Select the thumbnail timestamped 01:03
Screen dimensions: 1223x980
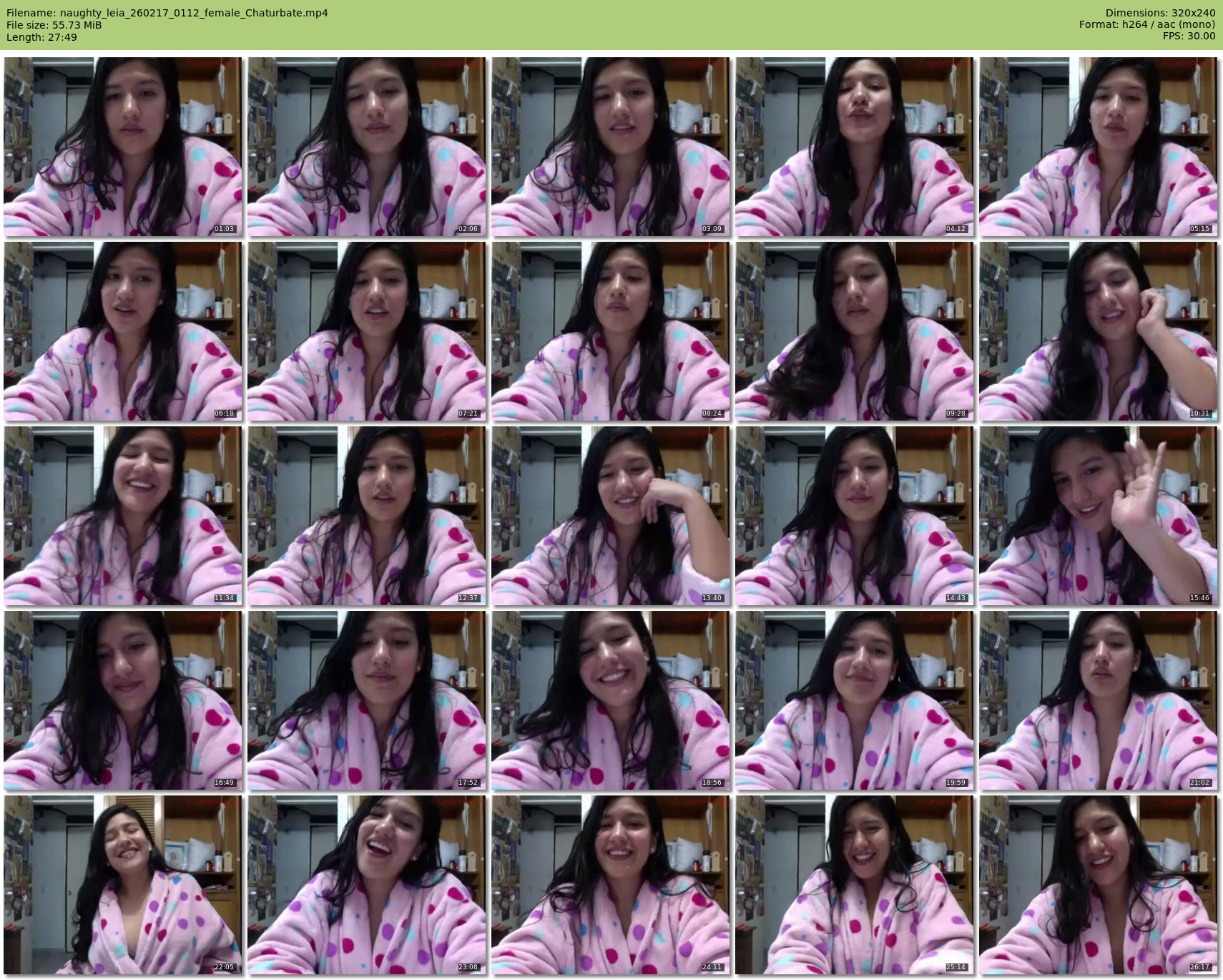(x=123, y=147)
